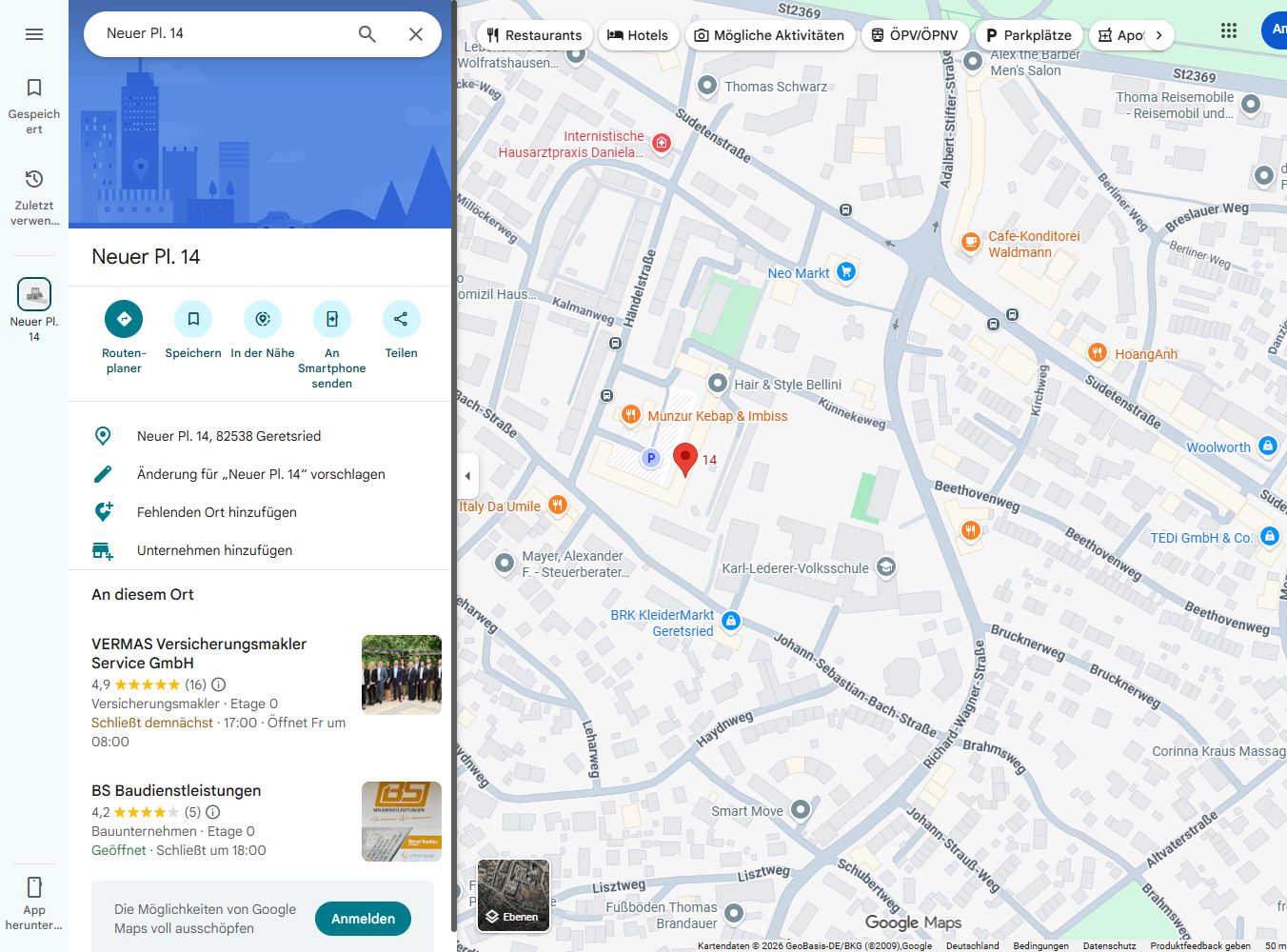Image resolution: width=1287 pixels, height=952 pixels.
Task: Click Deutschland footer link
Action: point(972,945)
